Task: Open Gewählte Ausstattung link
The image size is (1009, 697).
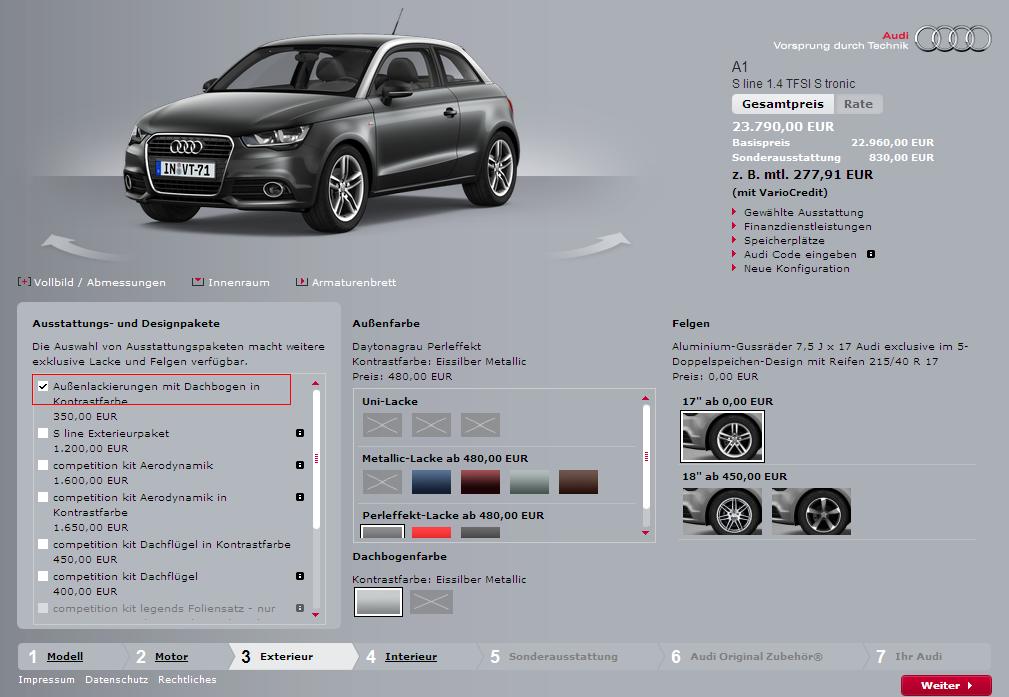Action: [804, 212]
